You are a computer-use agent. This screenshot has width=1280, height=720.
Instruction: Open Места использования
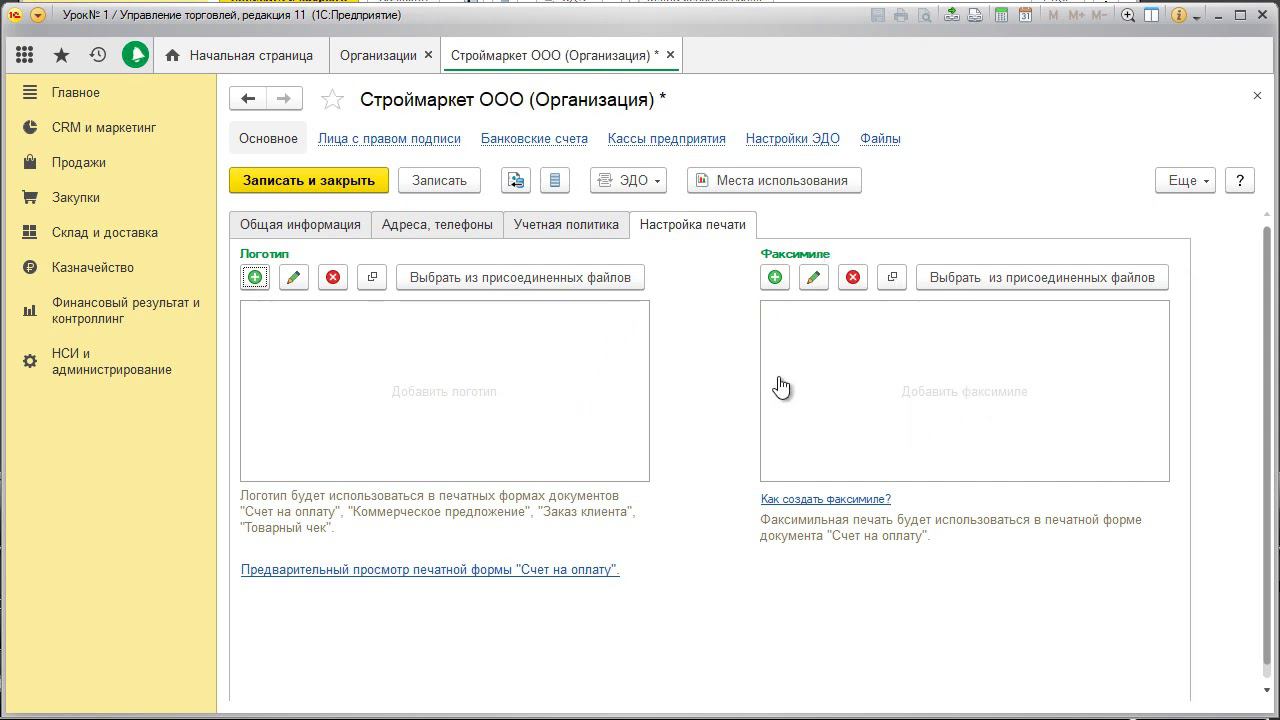(x=774, y=180)
